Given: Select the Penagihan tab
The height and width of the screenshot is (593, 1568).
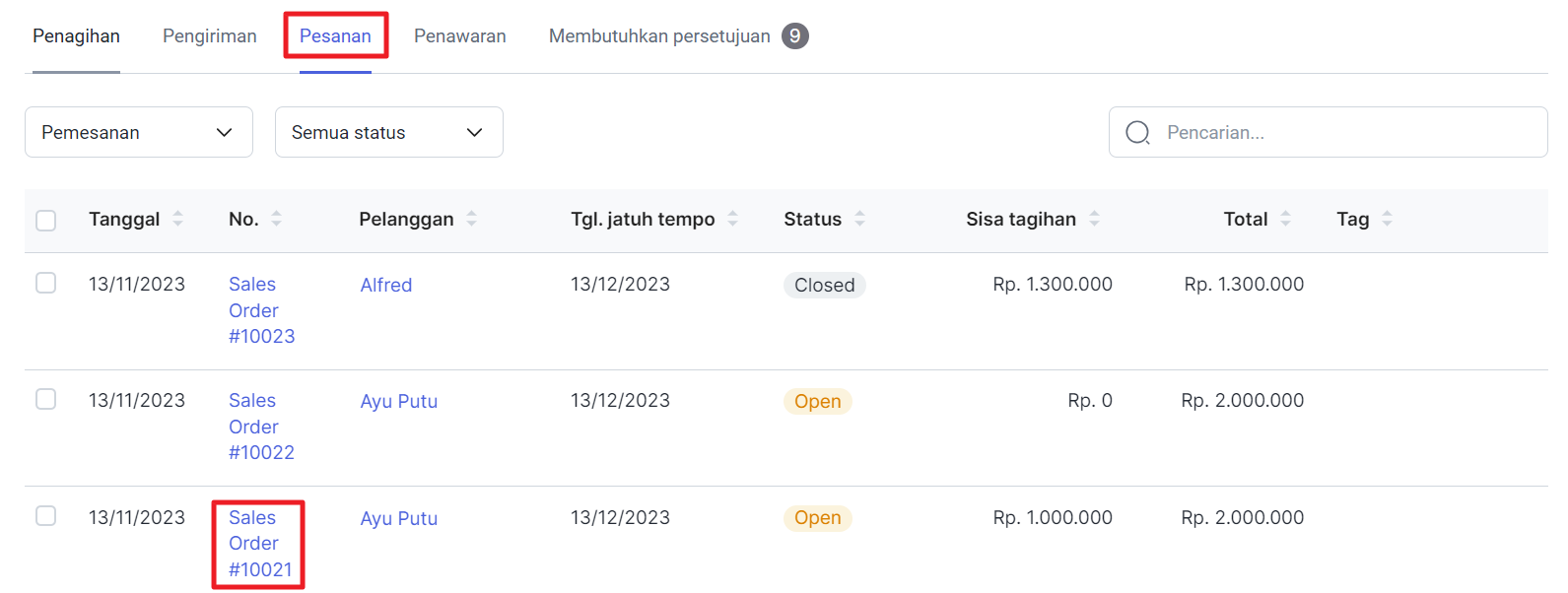Looking at the screenshot, I should [x=76, y=36].
